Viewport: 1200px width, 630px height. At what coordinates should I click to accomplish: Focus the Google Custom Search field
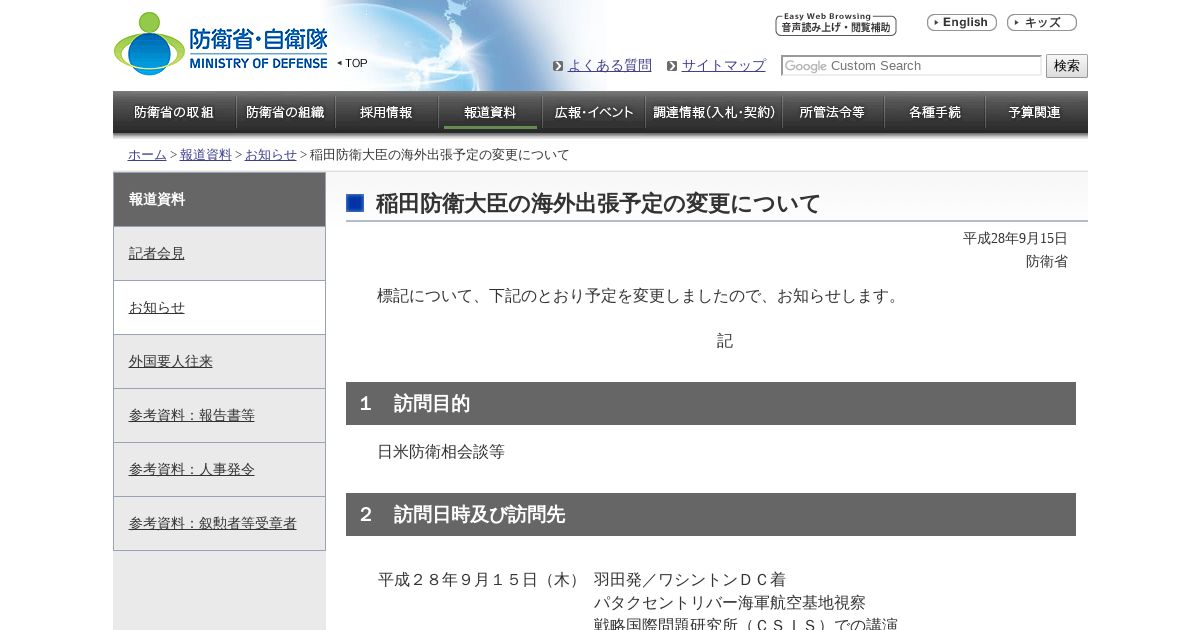tap(911, 66)
